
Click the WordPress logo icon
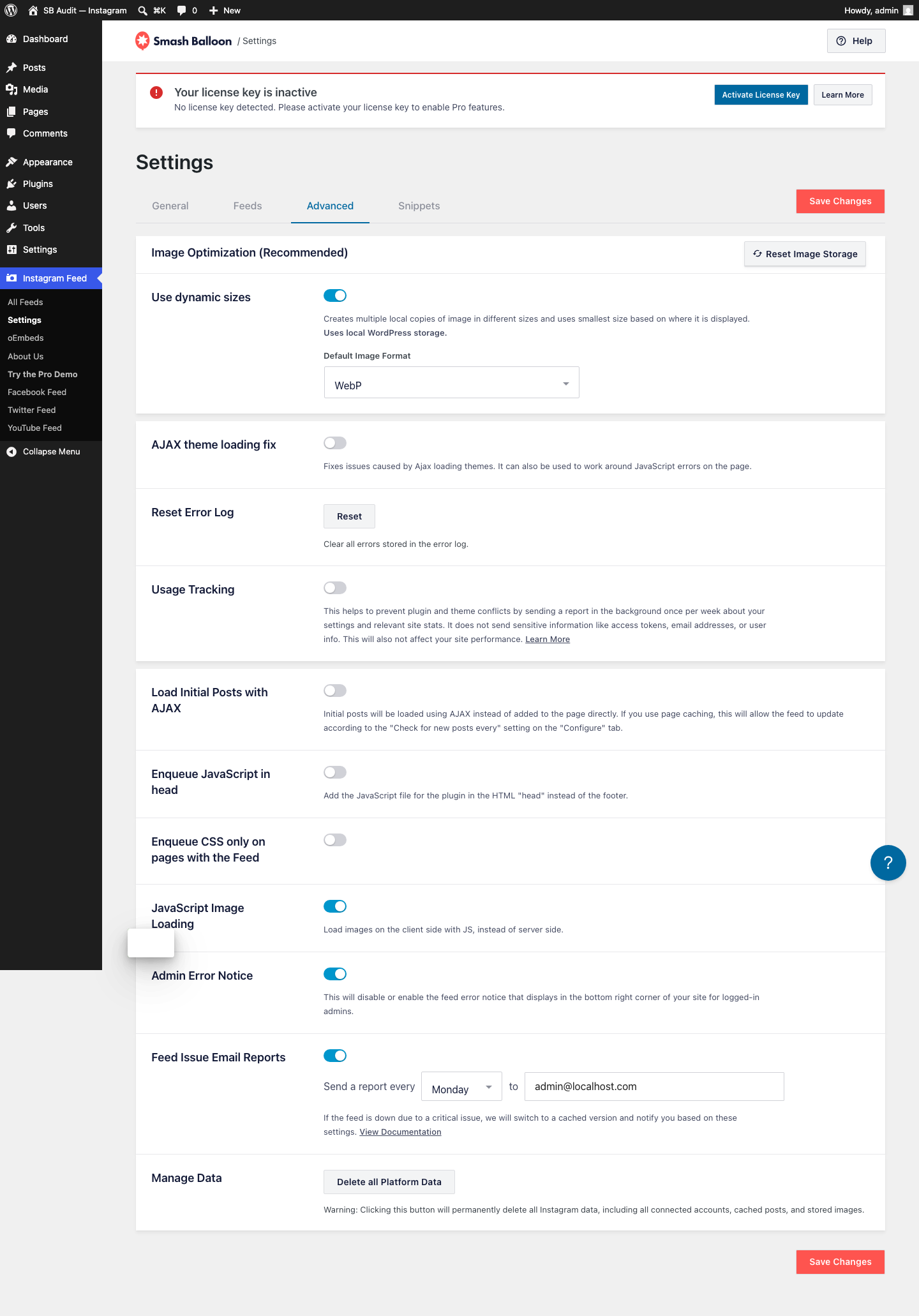click(x=11, y=10)
